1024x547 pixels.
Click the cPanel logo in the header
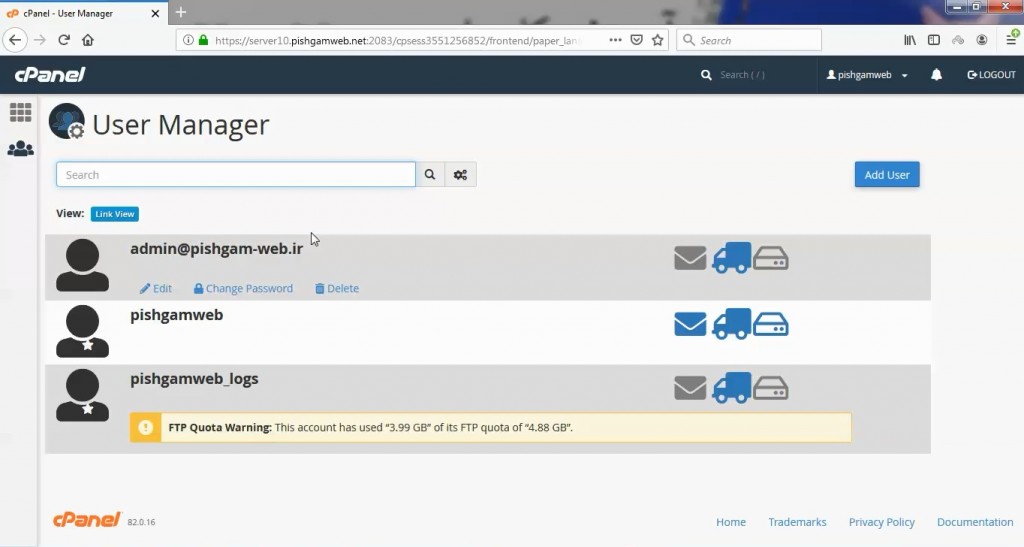pyautogui.click(x=50, y=74)
